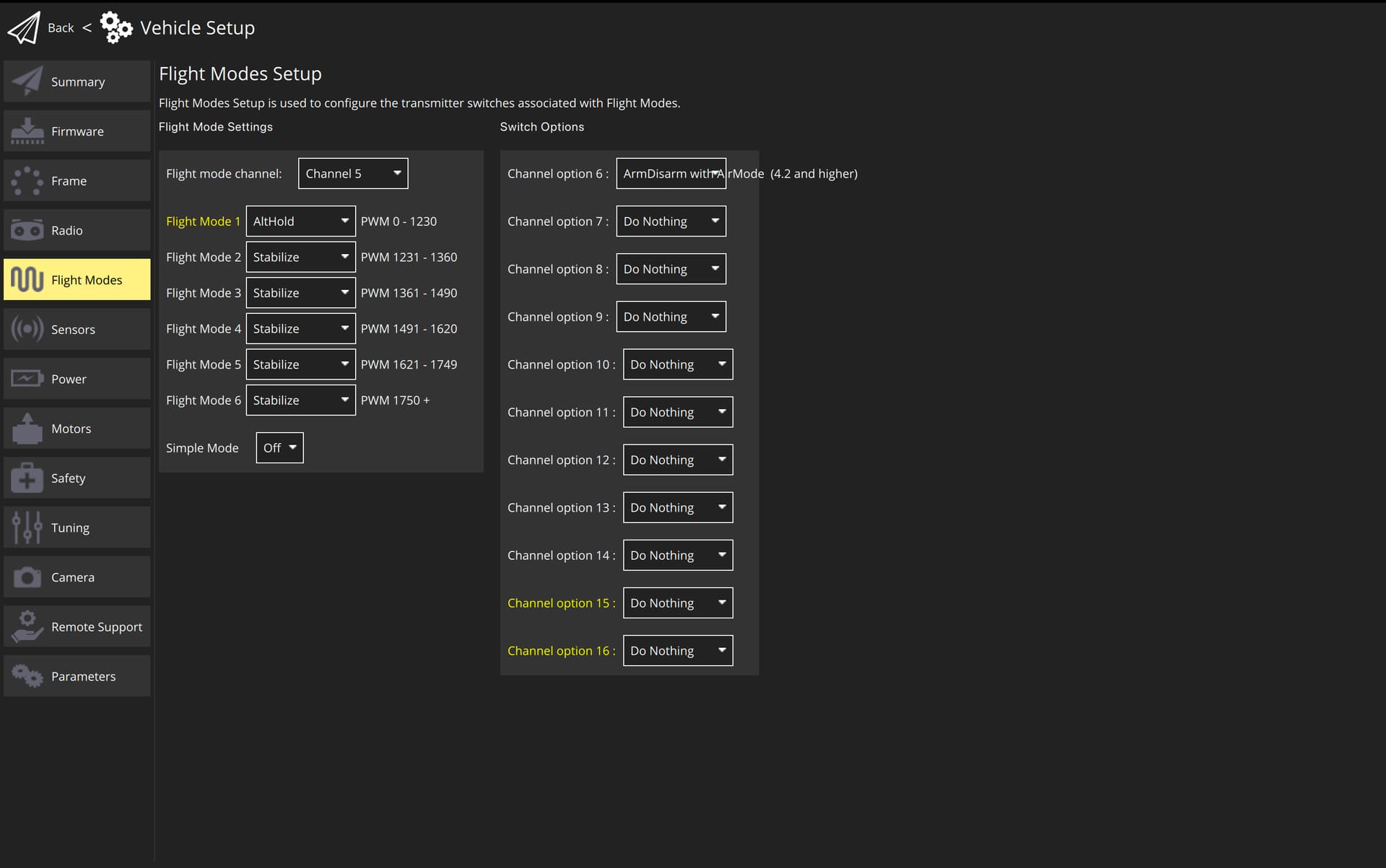The height and width of the screenshot is (868, 1386).
Task: Open the Channel option 8 dropdown
Action: click(671, 269)
